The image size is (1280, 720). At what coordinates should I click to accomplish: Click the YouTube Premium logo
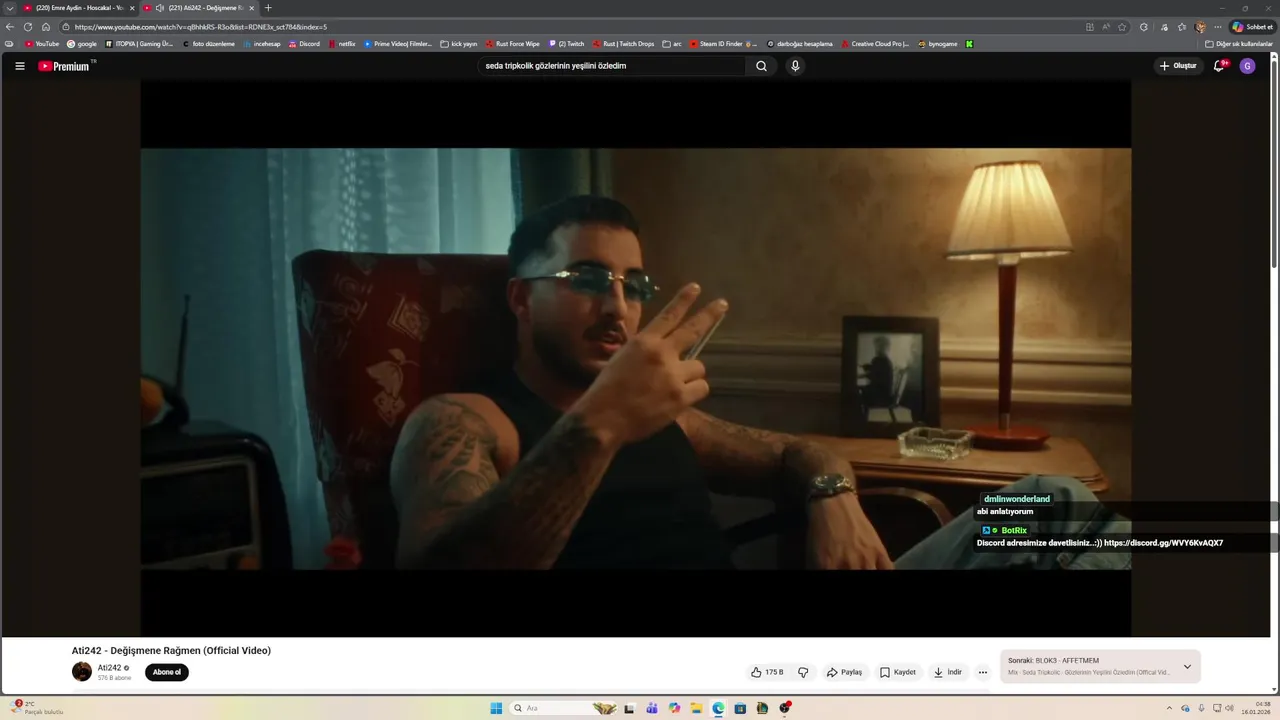66,66
